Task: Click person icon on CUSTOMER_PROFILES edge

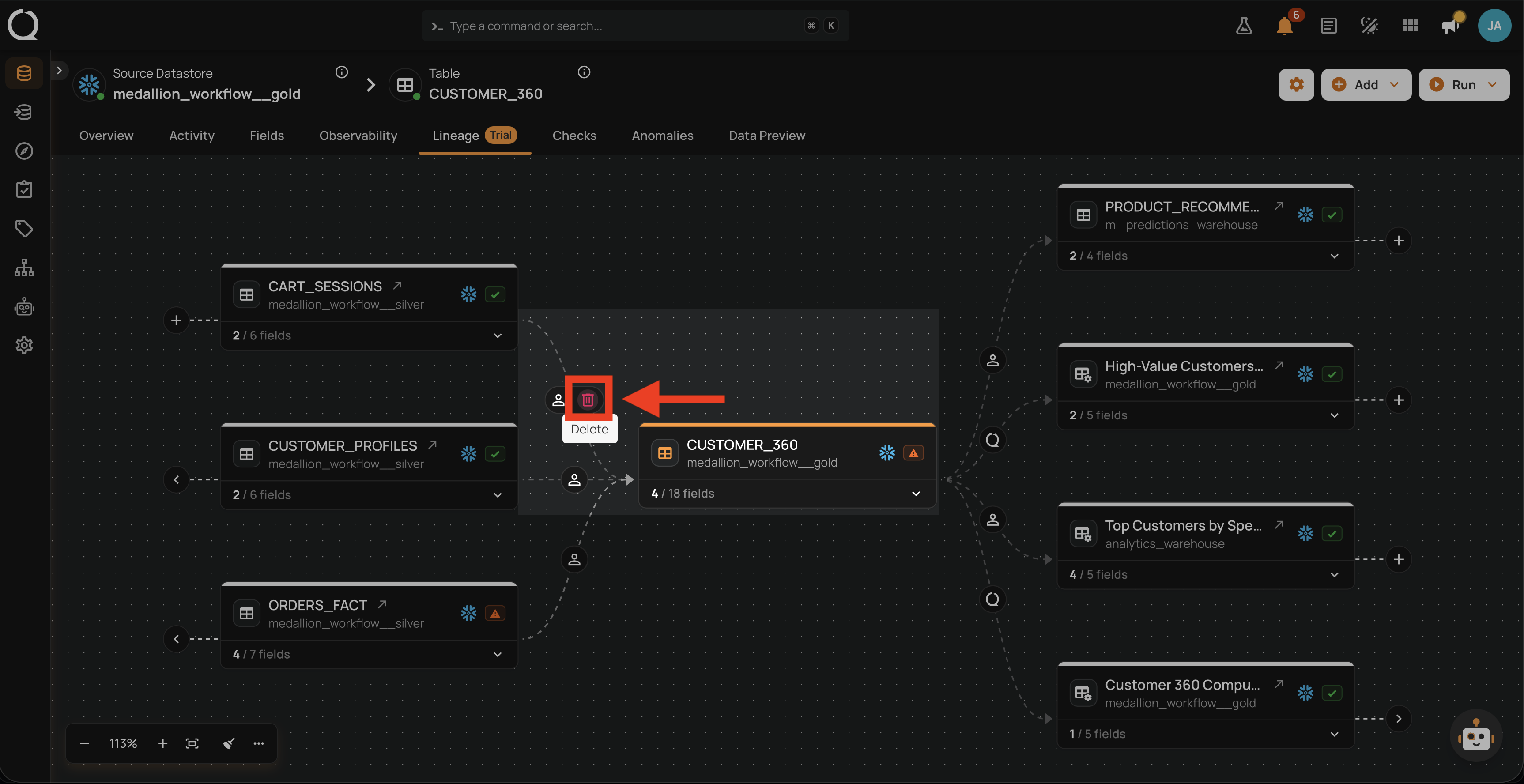Action: [574, 479]
